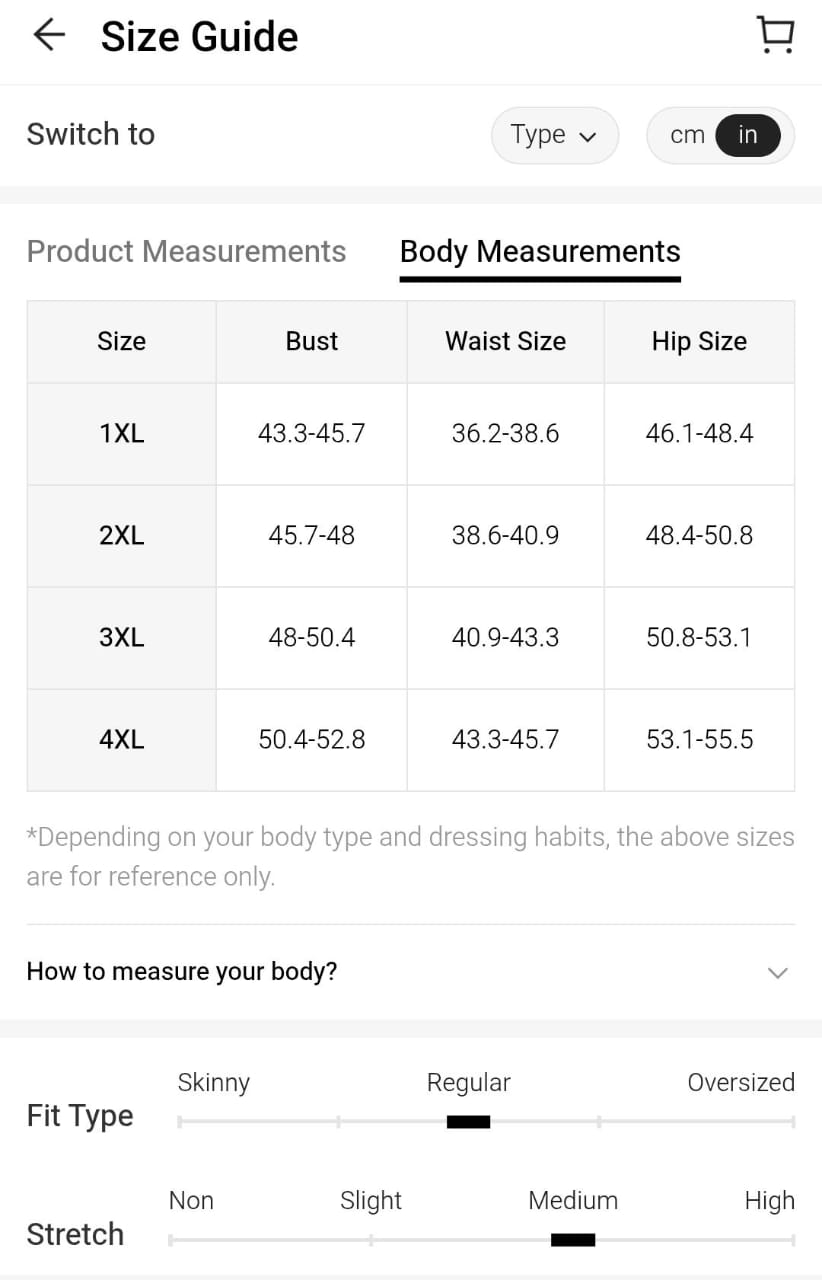Select the 1XL size row
The width and height of the screenshot is (822, 1280).
click(x=121, y=434)
